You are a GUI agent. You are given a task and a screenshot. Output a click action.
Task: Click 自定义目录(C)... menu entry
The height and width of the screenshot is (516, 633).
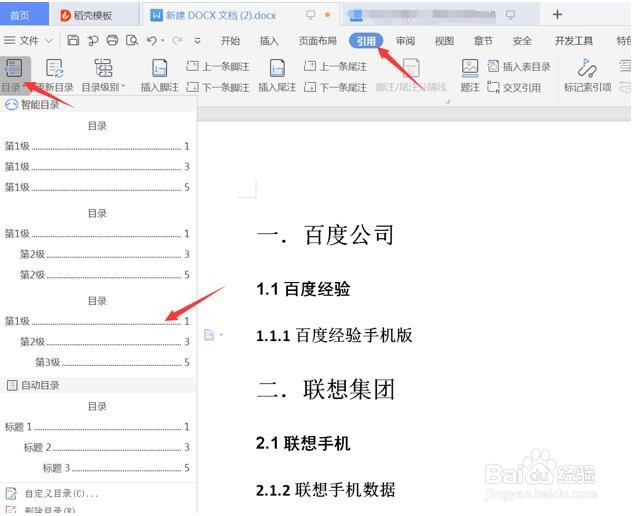pyautogui.click(x=61, y=493)
